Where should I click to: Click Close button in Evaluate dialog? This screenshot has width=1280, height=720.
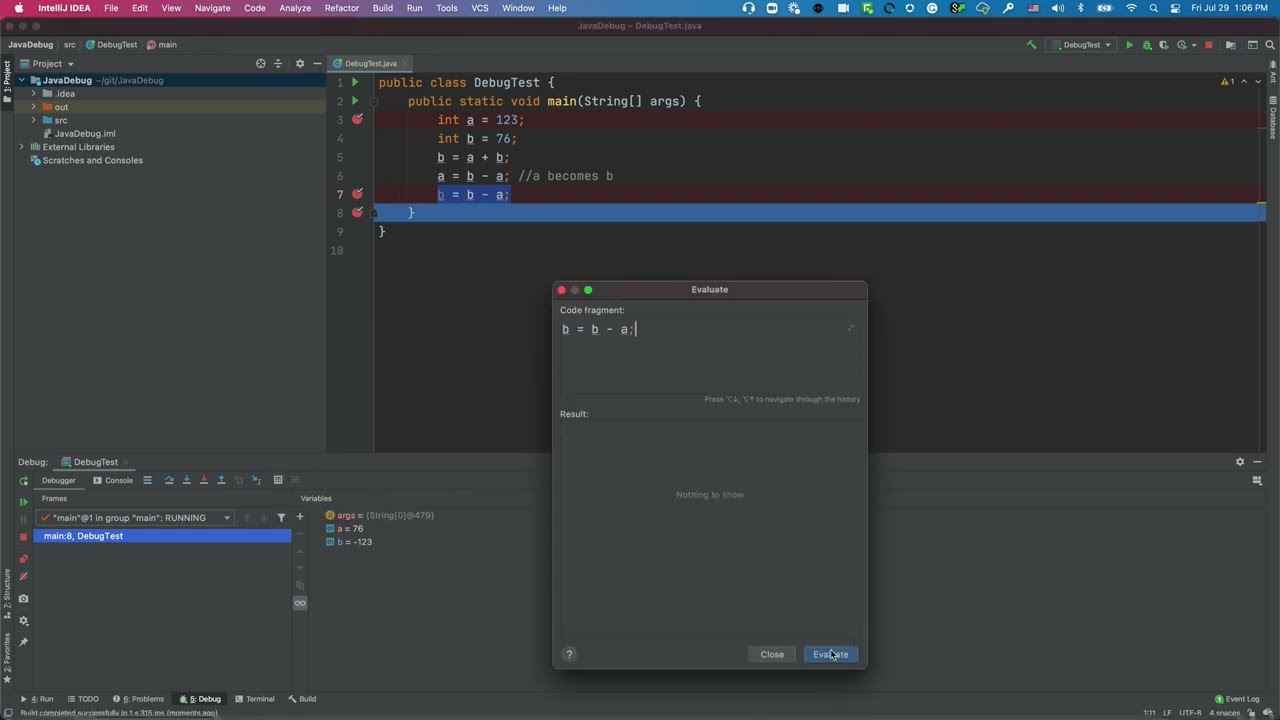772,654
